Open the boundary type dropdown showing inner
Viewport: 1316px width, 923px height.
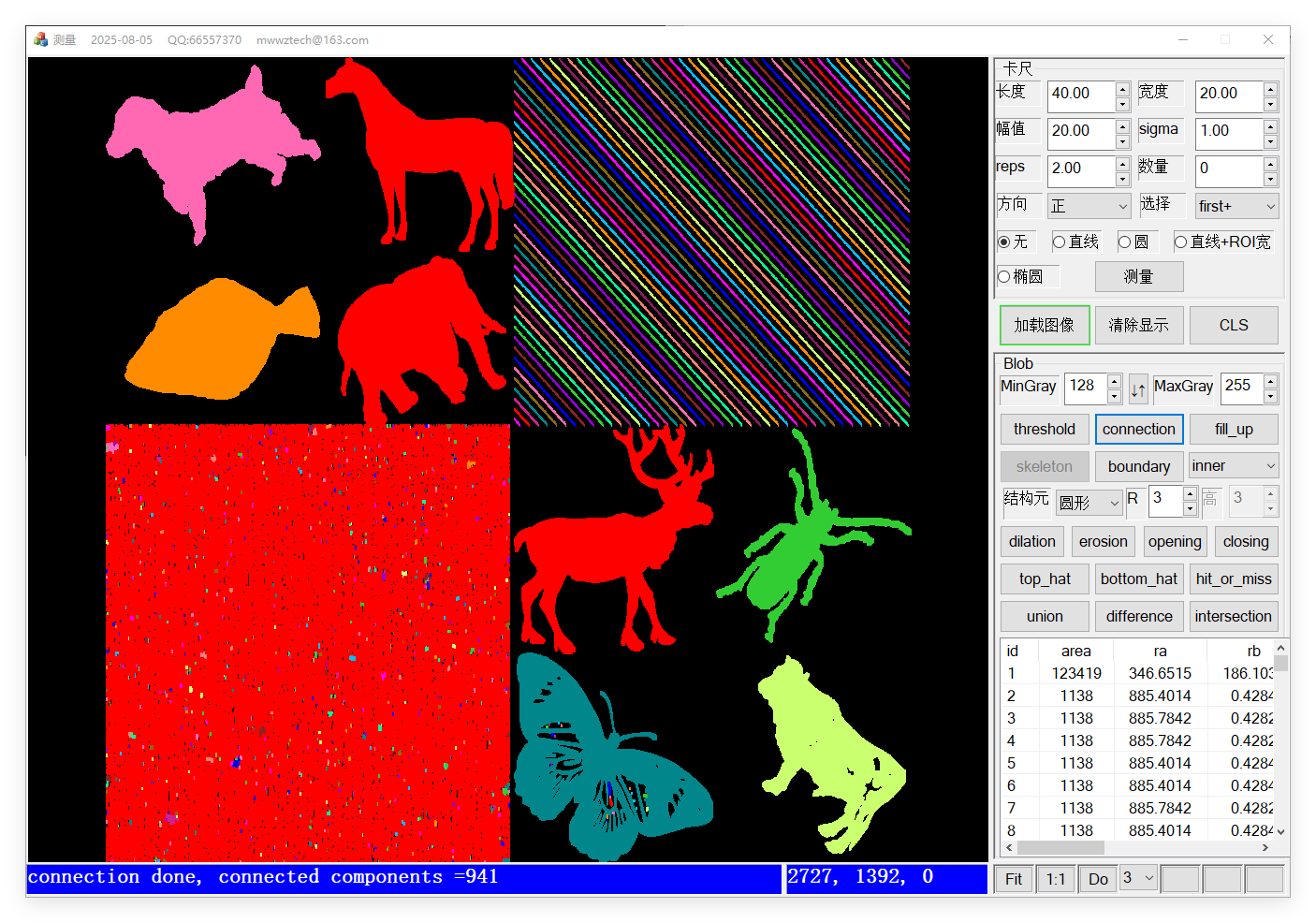point(1233,466)
